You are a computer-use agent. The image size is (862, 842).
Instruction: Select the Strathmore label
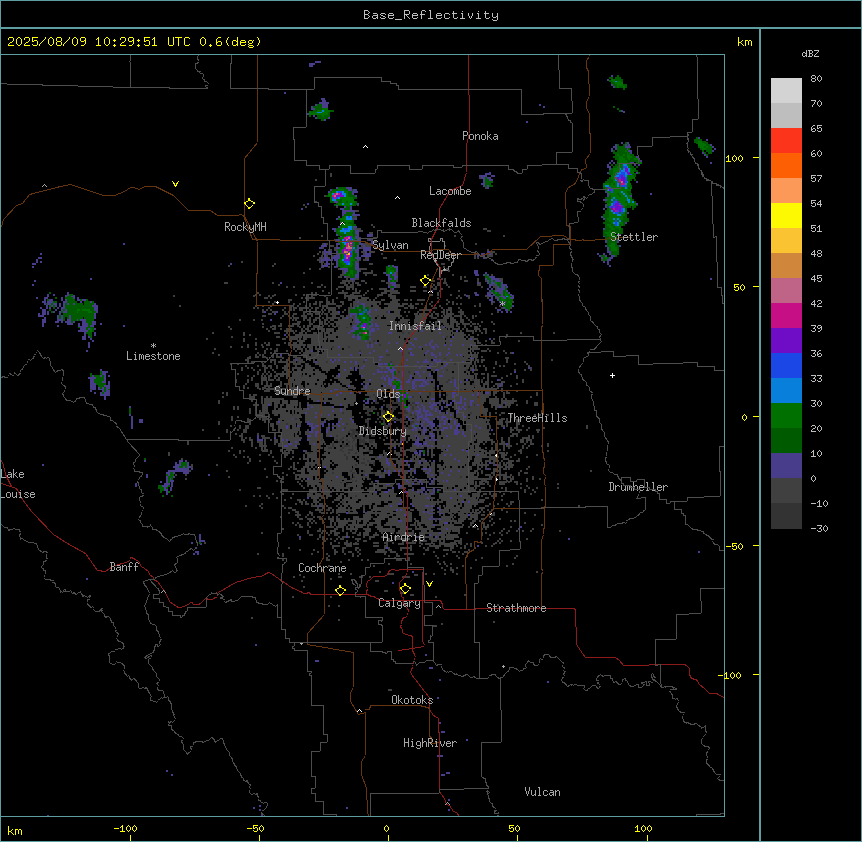(x=516, y=608)
